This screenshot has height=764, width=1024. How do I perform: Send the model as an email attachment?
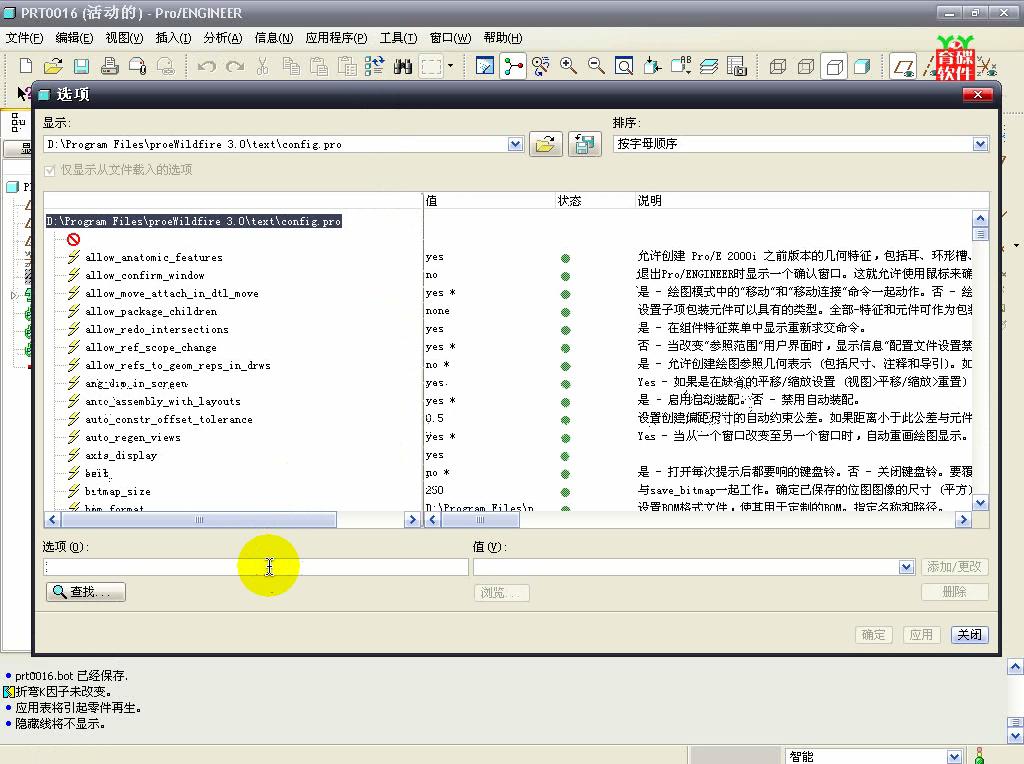(138, 66)
